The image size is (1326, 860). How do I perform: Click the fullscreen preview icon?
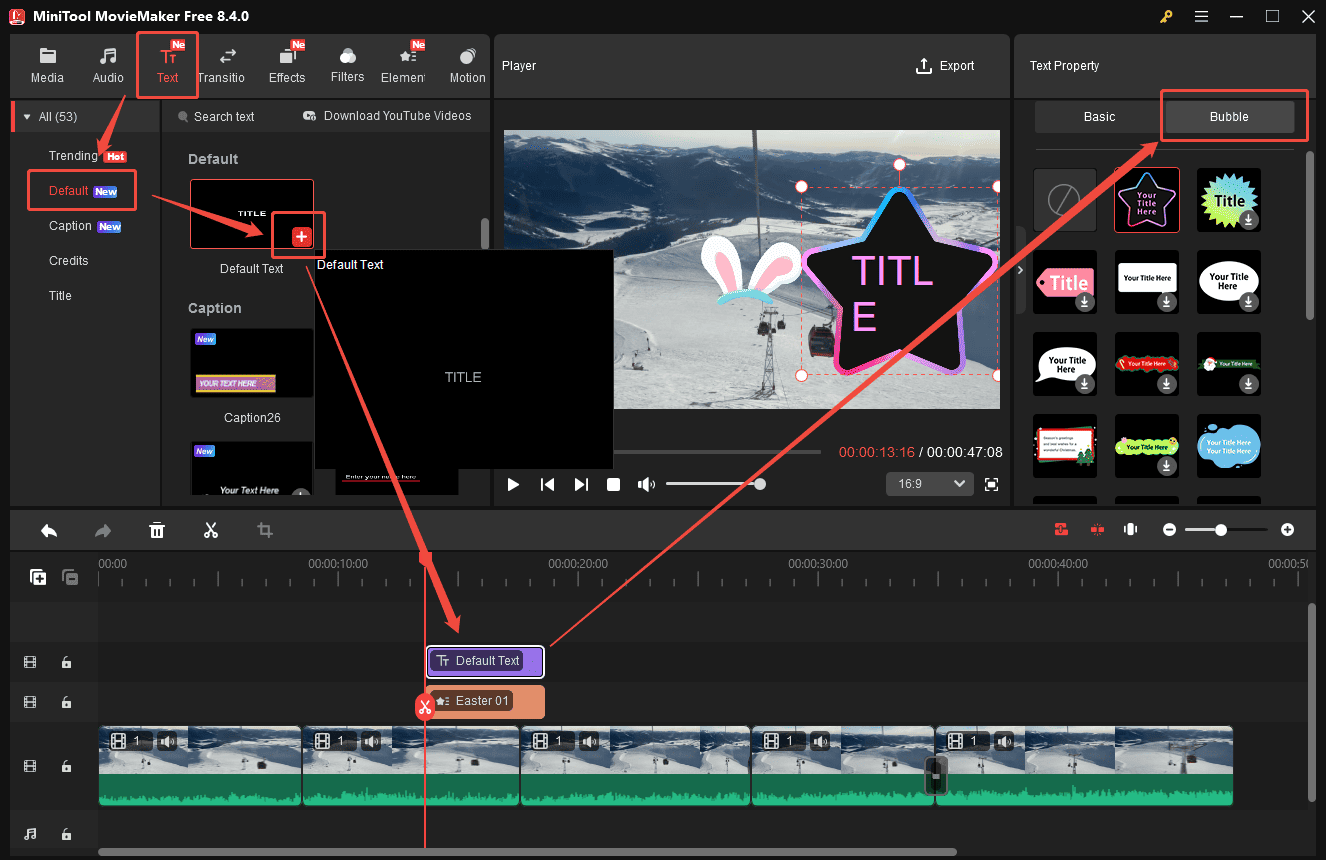click(991, 484)
